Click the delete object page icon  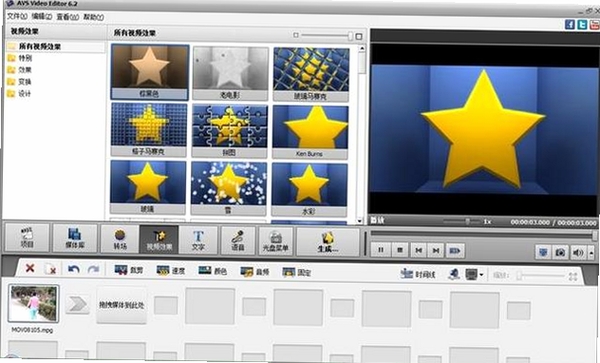coord(50,269)
